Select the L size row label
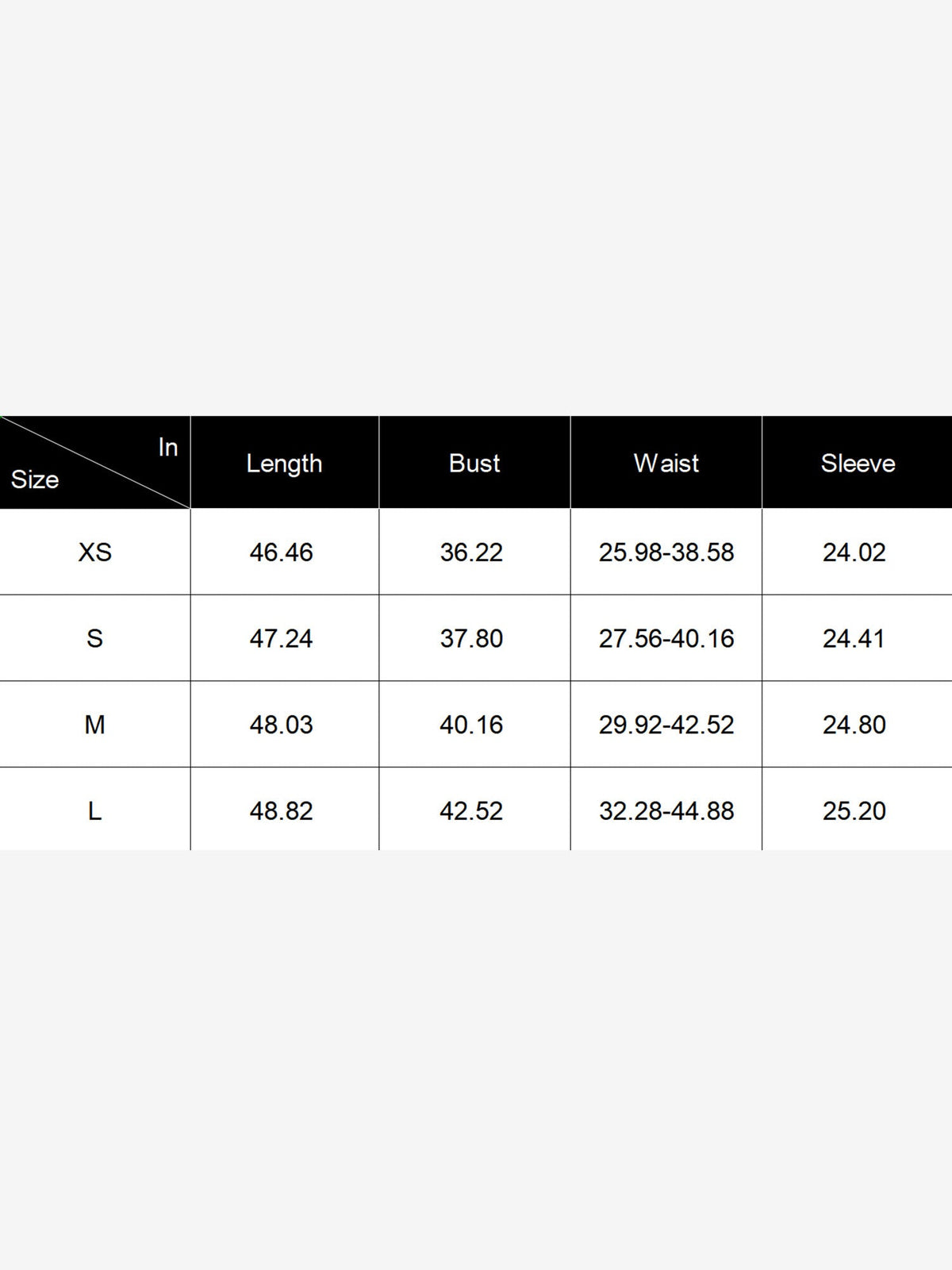This screenshot has height=1270, width=952. pyautogui.click(x=94, y=810)
